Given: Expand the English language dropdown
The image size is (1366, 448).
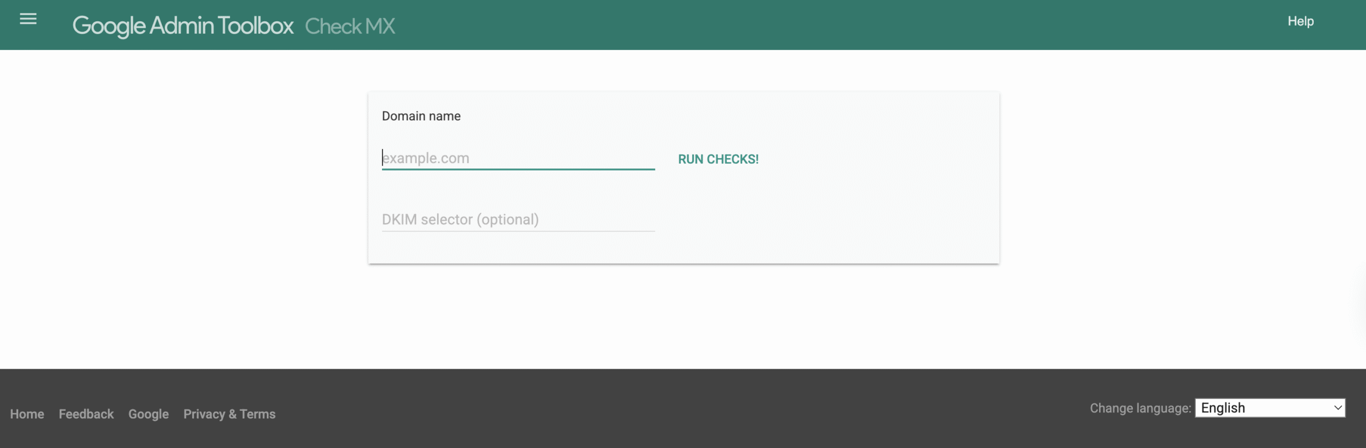Looking at the screenshot, I should pyautogui.click(x=1270, y=408).
